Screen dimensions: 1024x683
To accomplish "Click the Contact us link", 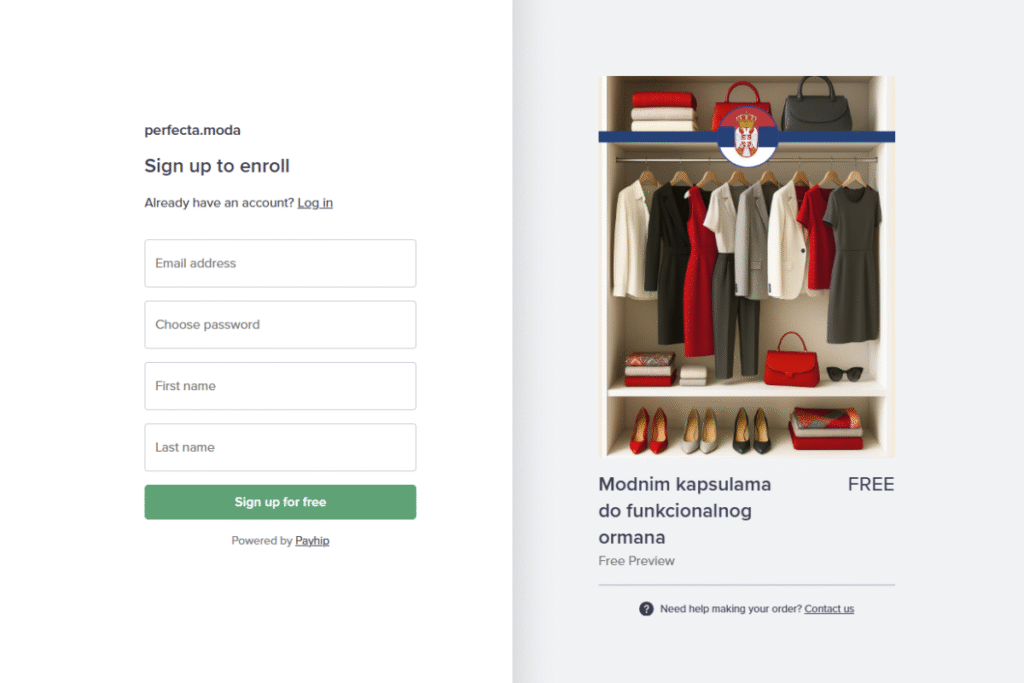I will (x=829, y=609).
